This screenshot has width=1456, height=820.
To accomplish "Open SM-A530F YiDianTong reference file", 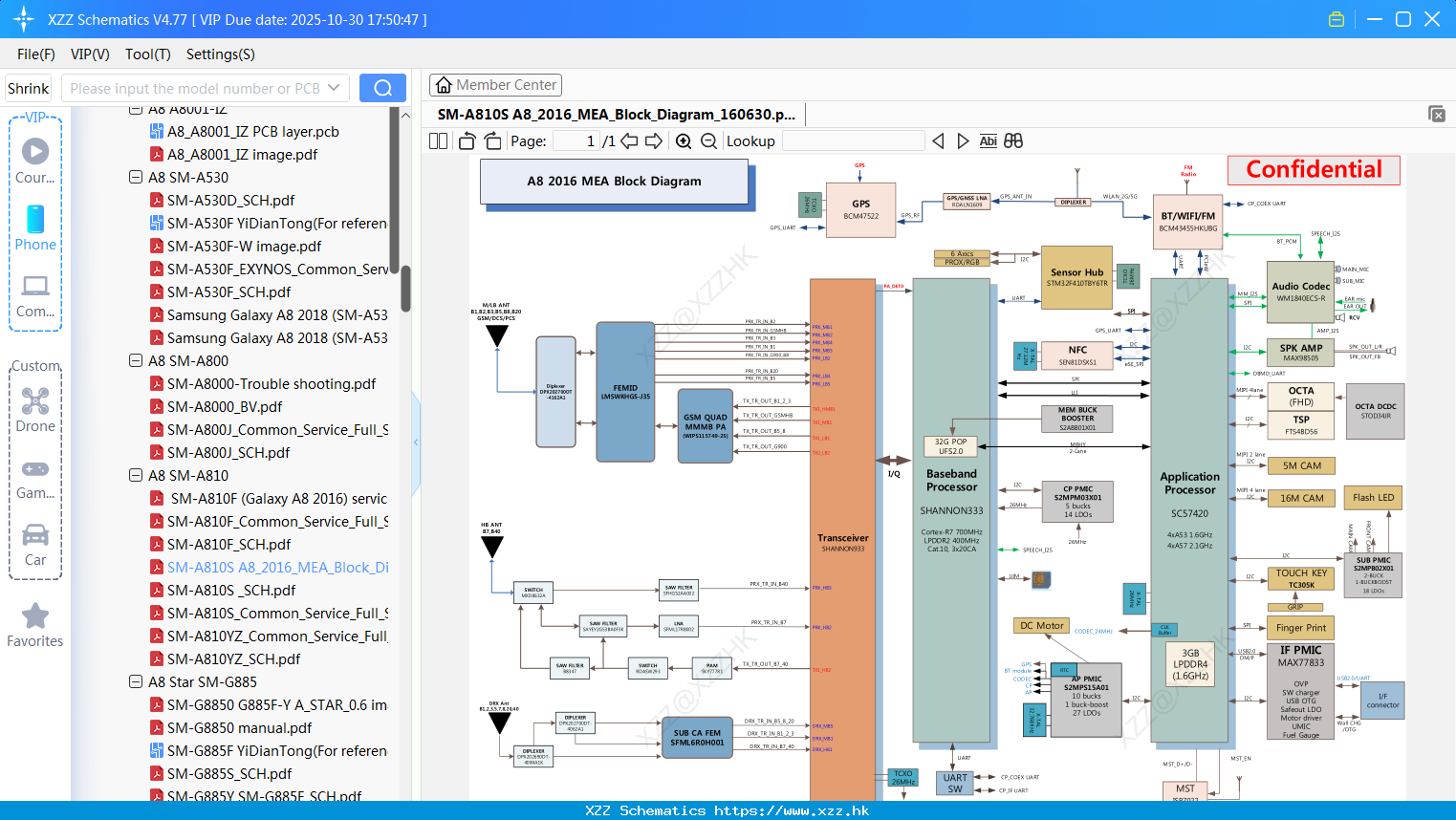I will click(x=268, y=224).
